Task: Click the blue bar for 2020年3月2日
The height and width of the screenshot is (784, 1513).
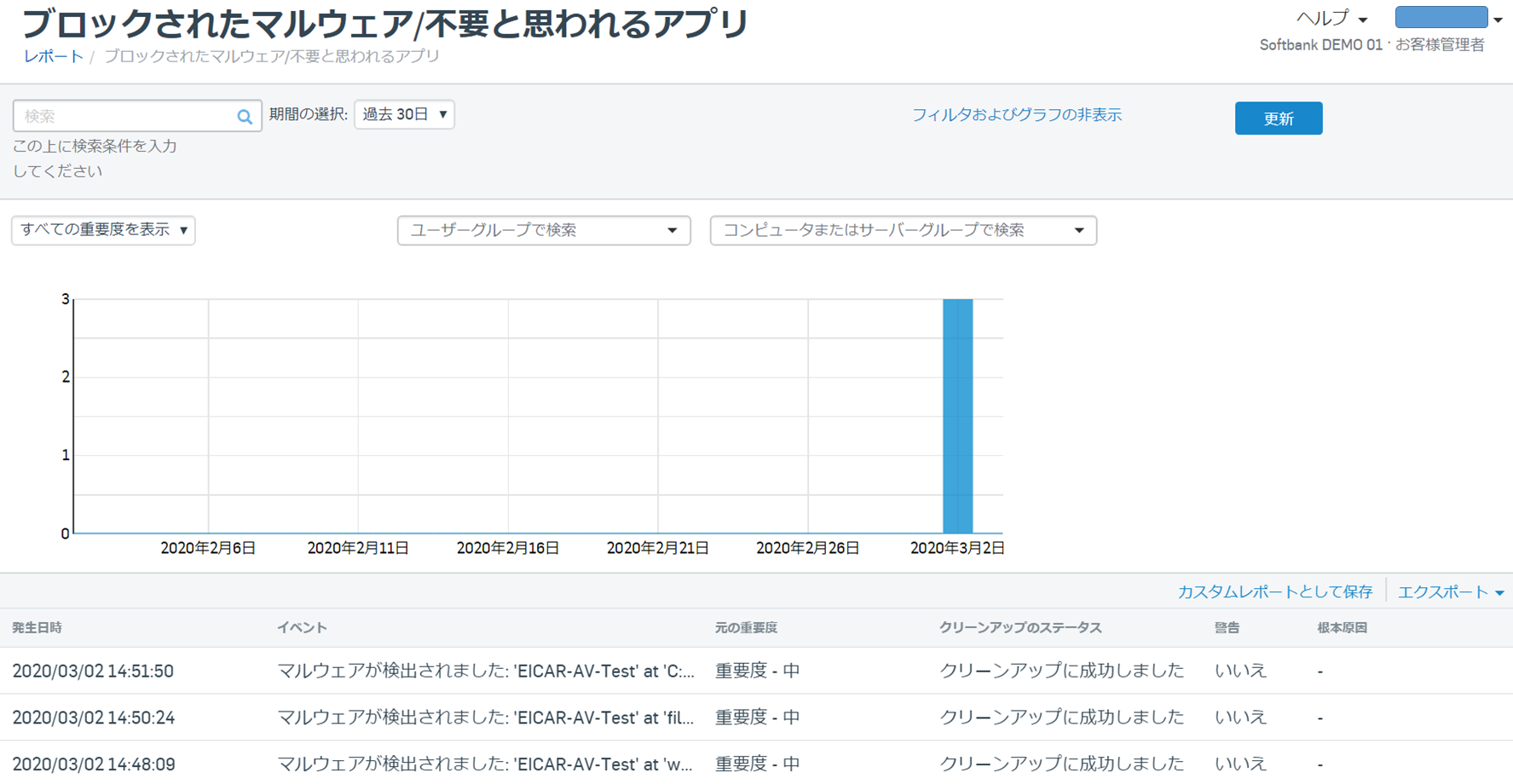Action: point(957,416)
